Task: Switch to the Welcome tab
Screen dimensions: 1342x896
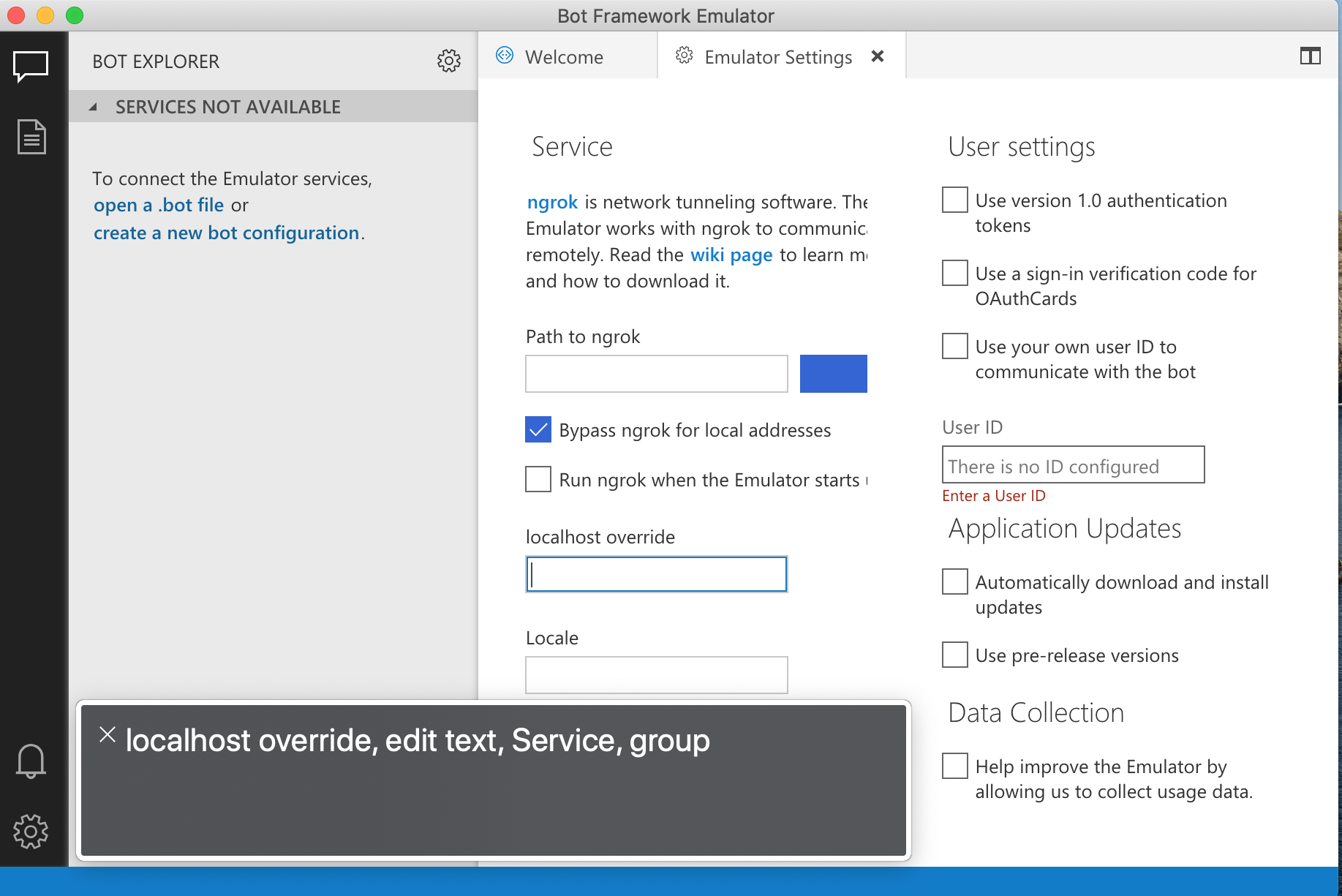Action: point(567,56)
